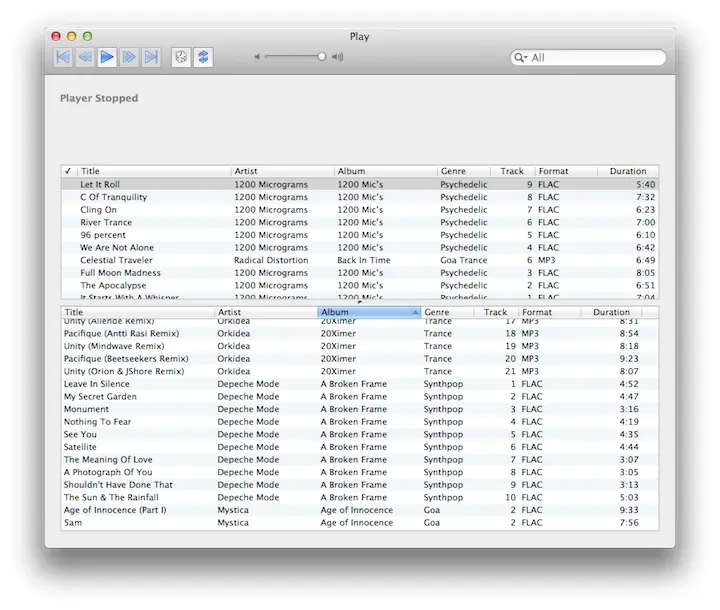Focus the All search field

coord(588,57)
